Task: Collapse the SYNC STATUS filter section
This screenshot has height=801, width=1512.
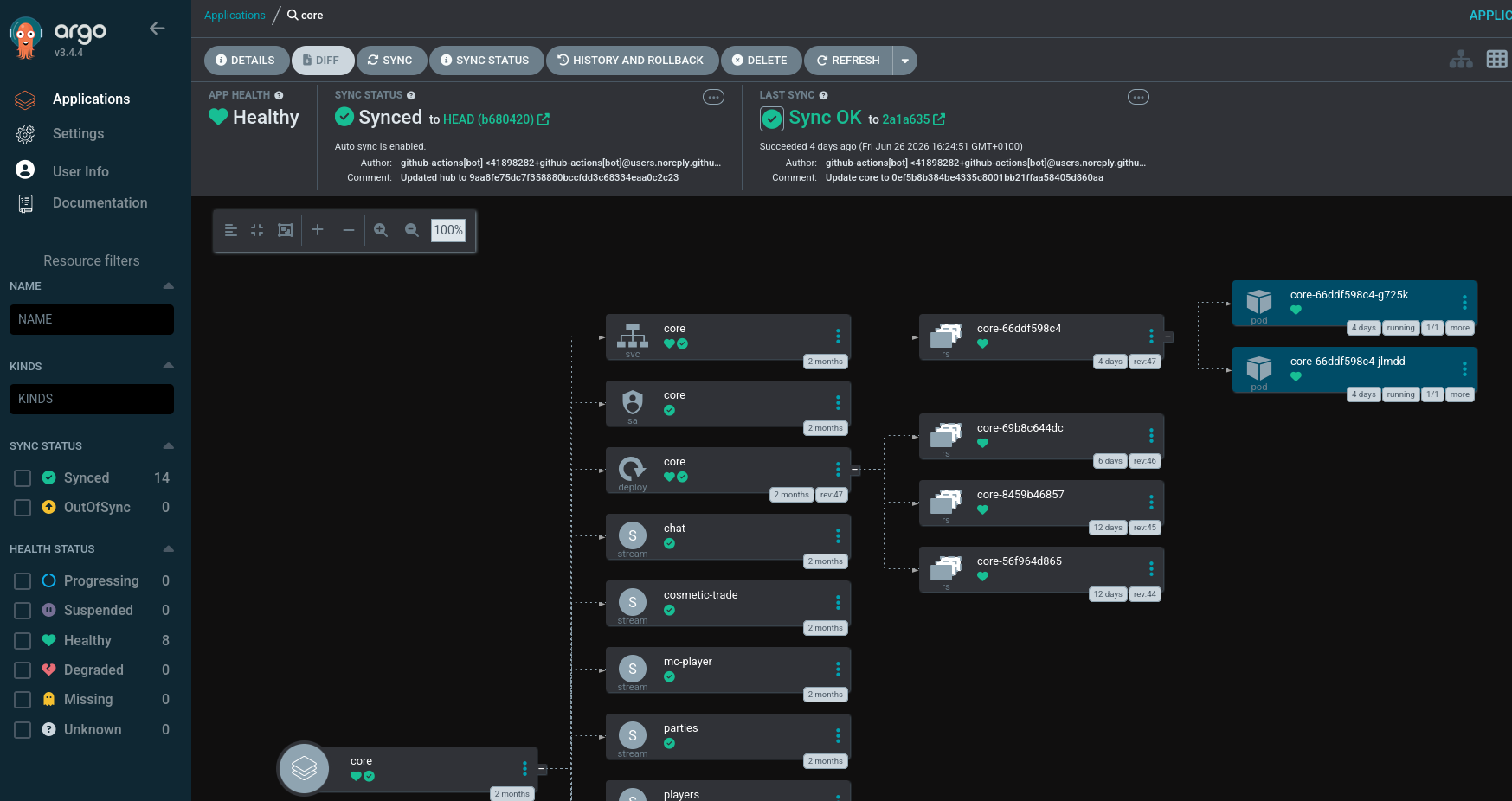Action: pyautogui.click(x=168, y=446)
